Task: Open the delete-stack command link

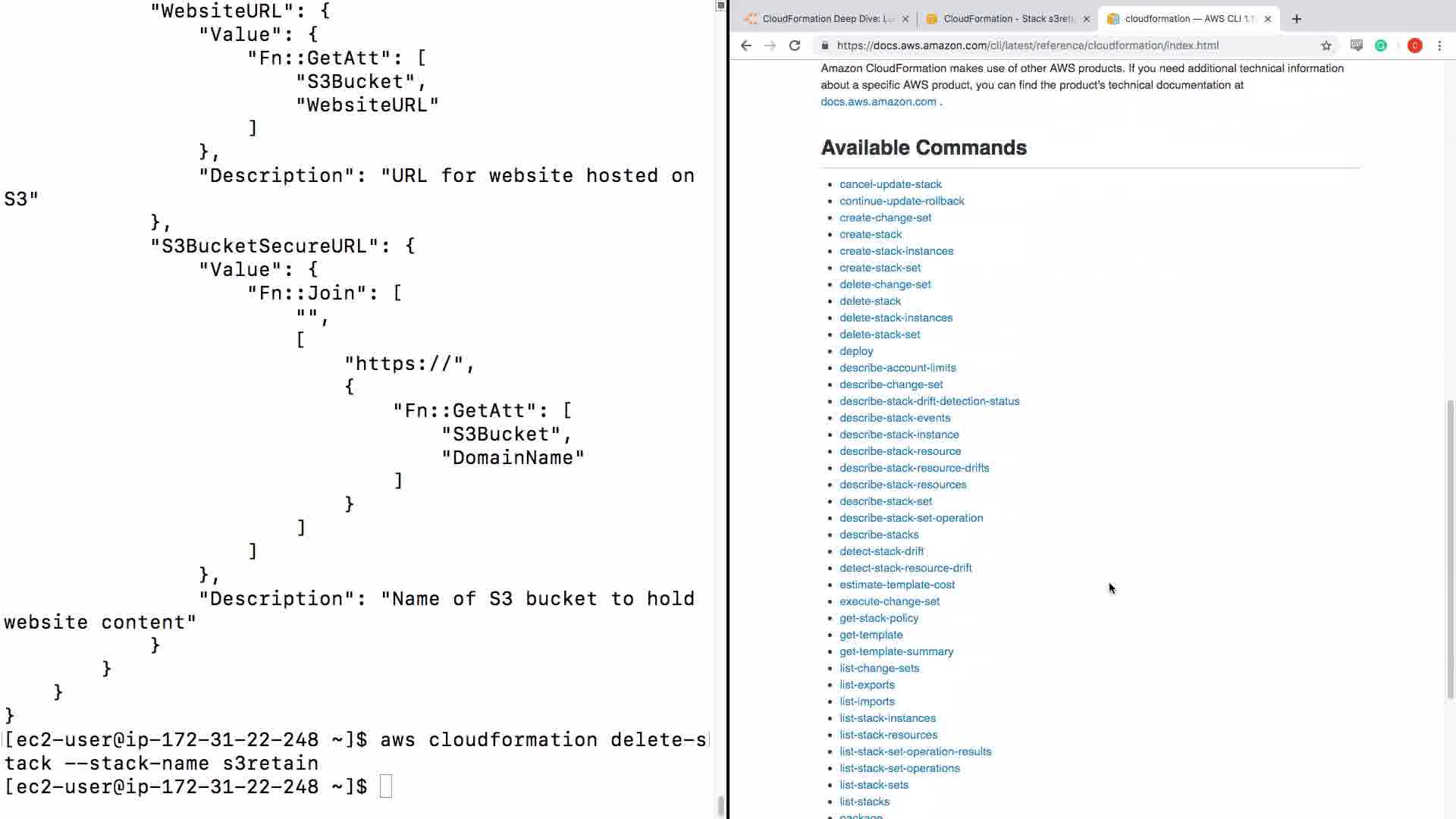Action: tap(870, 301)
